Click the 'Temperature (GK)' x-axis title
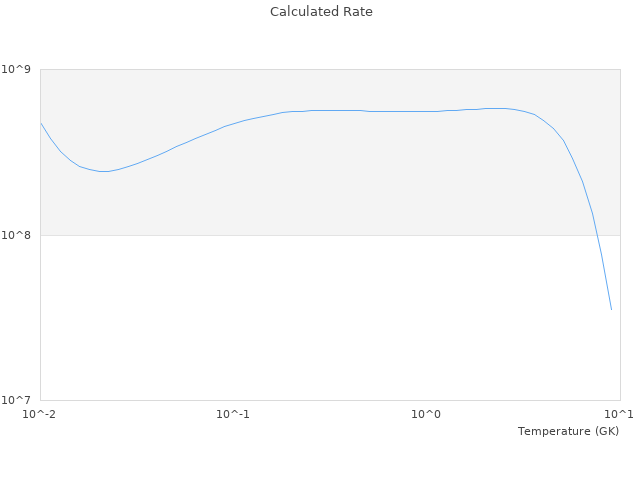The image size is (640, 480). (568, 431)
